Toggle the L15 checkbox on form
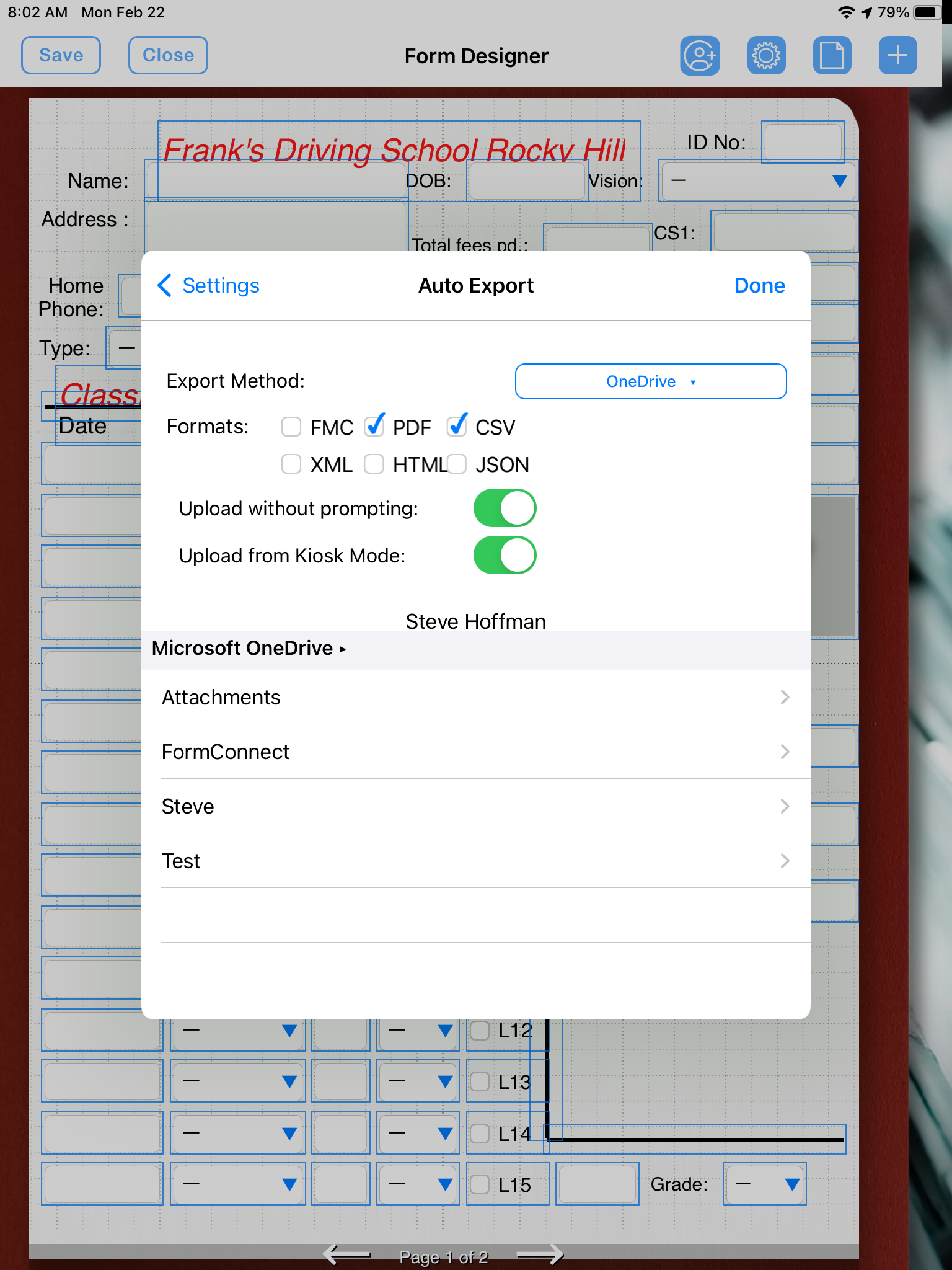 (480, 1184)
